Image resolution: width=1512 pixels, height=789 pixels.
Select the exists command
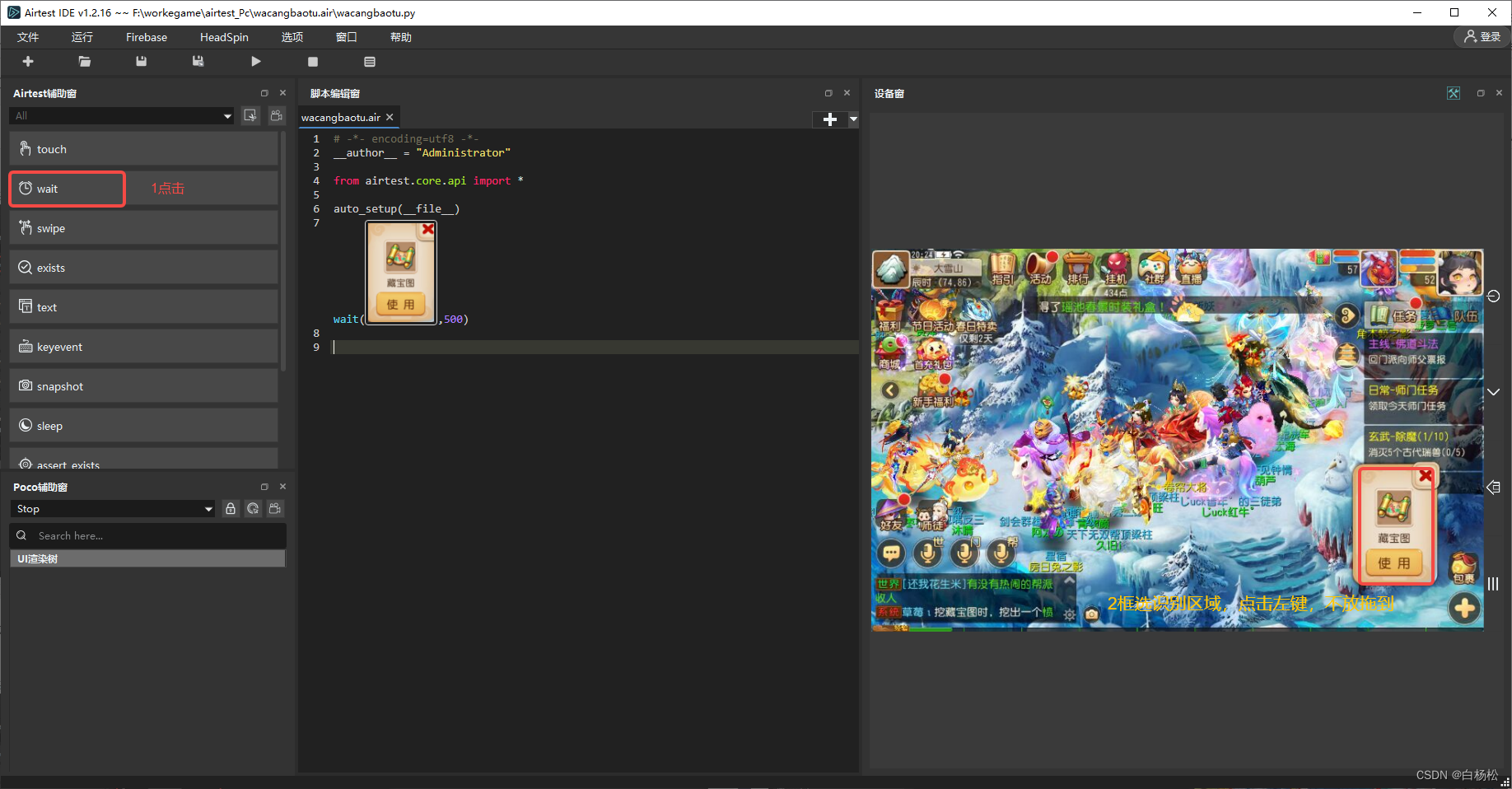click(x=143, y=268)
